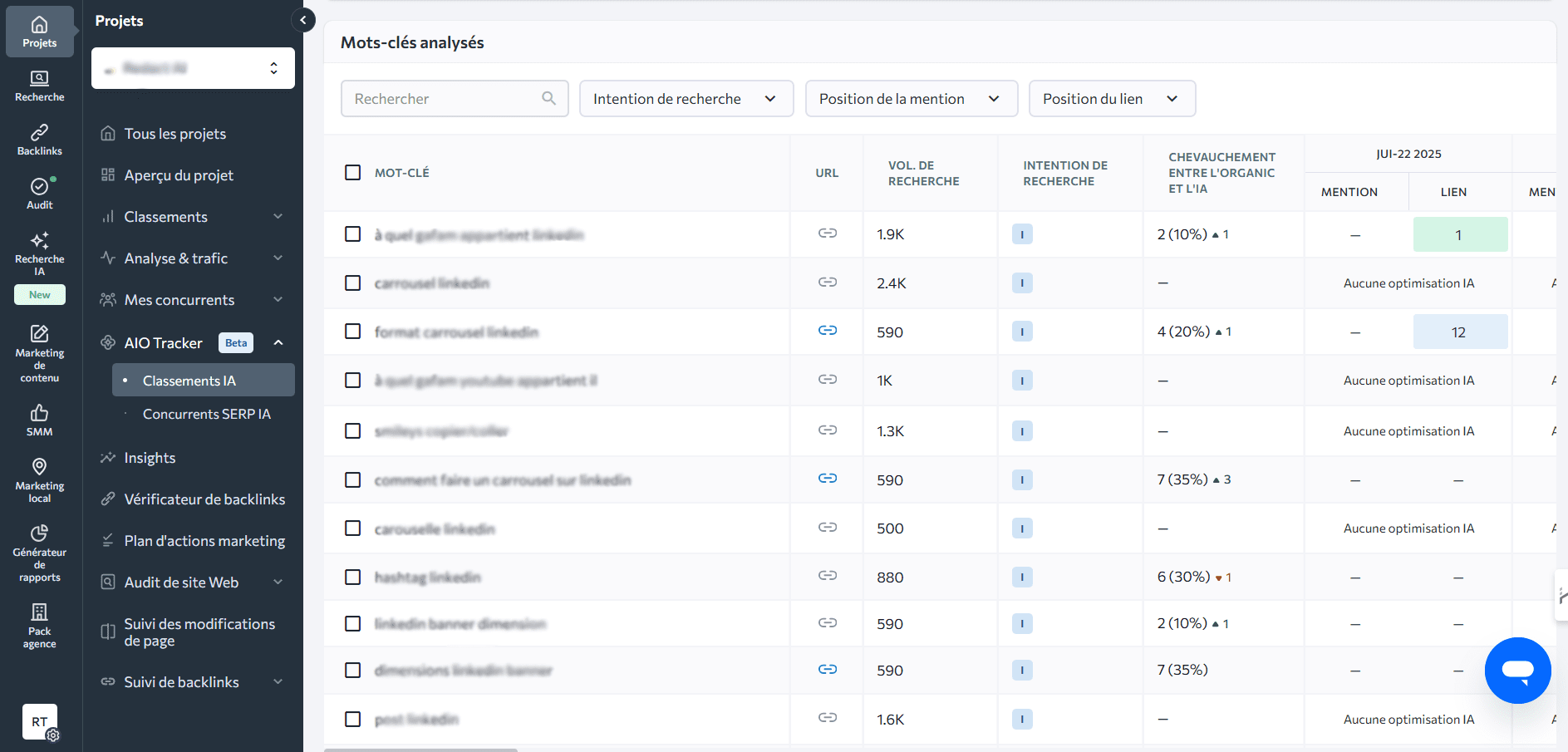
Task: Click blue URL link icon for 4 (20%) row
Action: (x=827, y=331)
